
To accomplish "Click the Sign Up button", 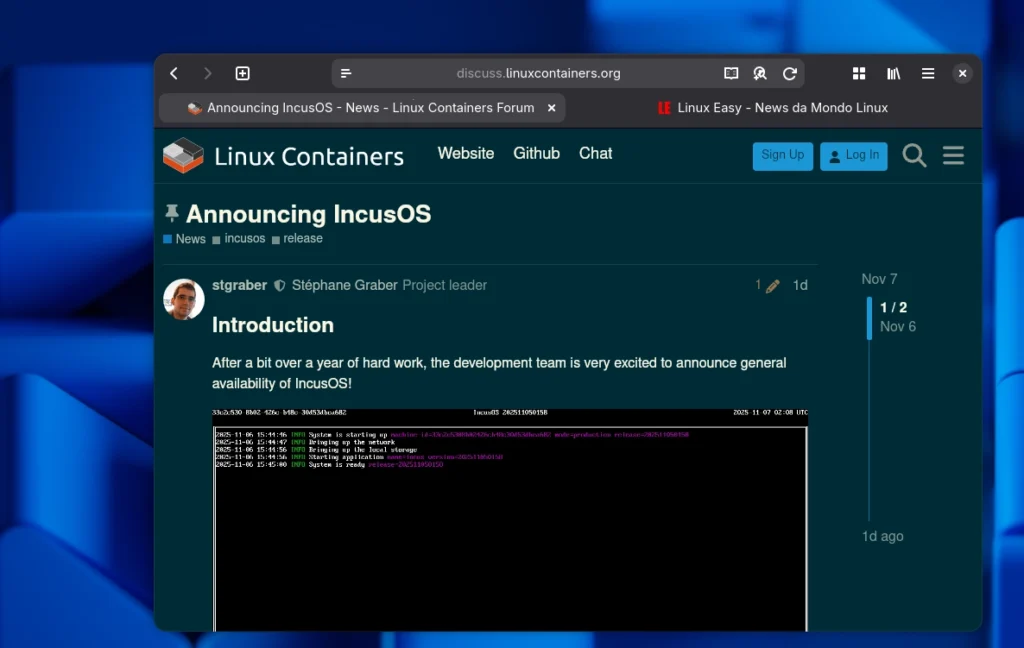I will (782, 155).
